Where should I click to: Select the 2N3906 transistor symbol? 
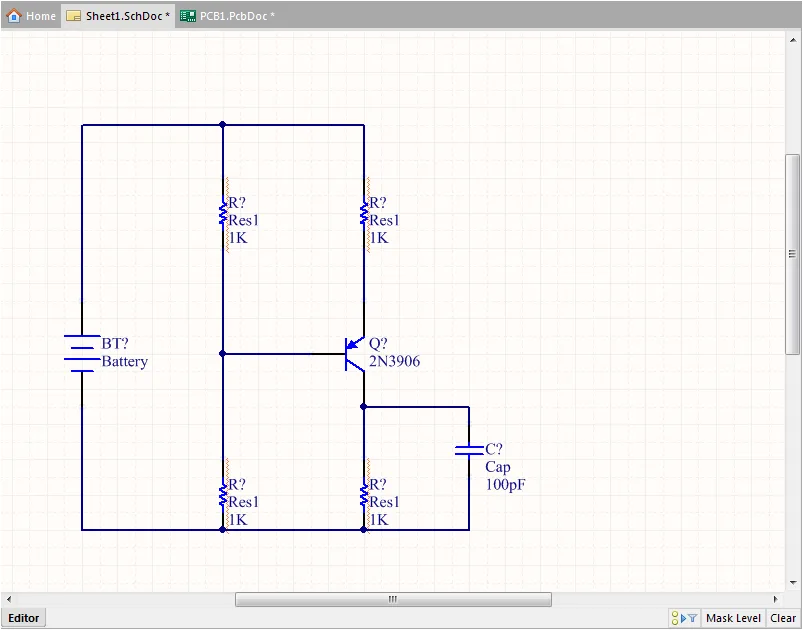[355, 353]
